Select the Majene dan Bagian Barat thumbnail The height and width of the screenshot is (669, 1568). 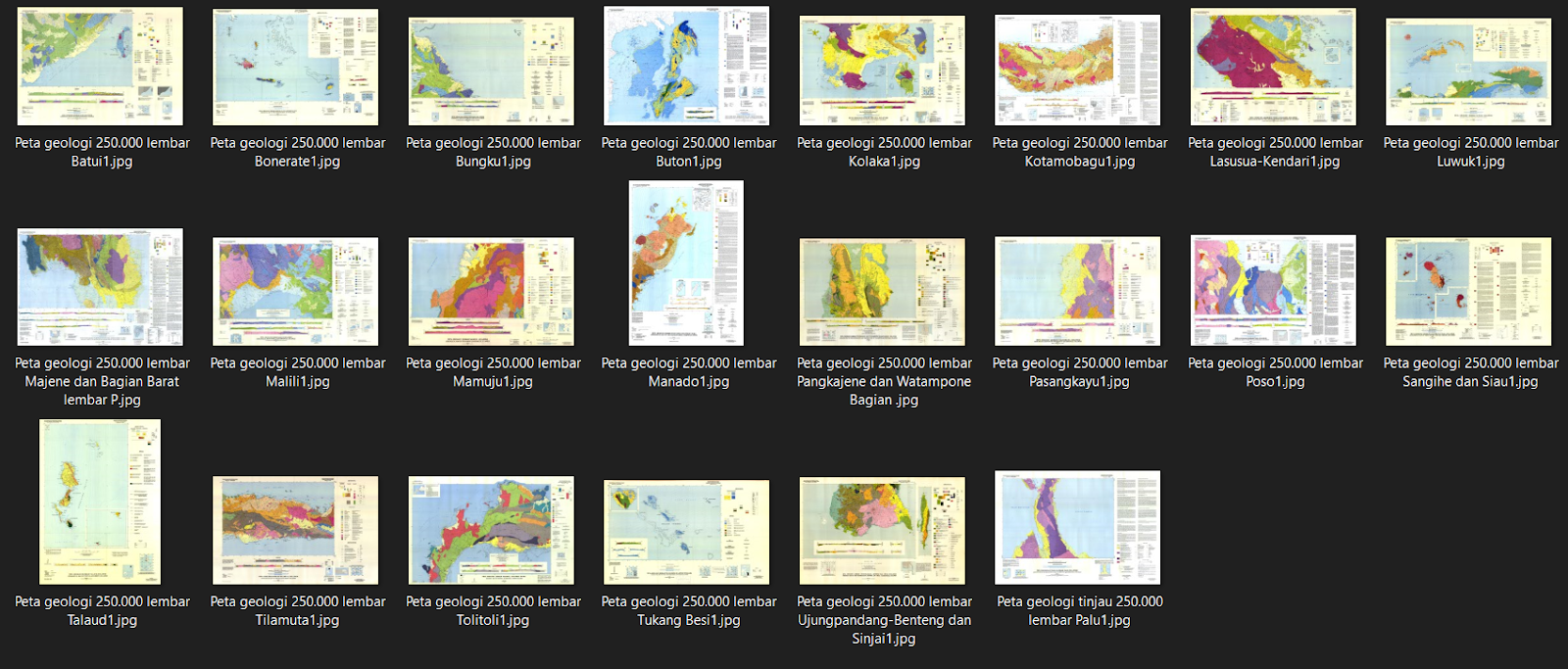point(100,287)
